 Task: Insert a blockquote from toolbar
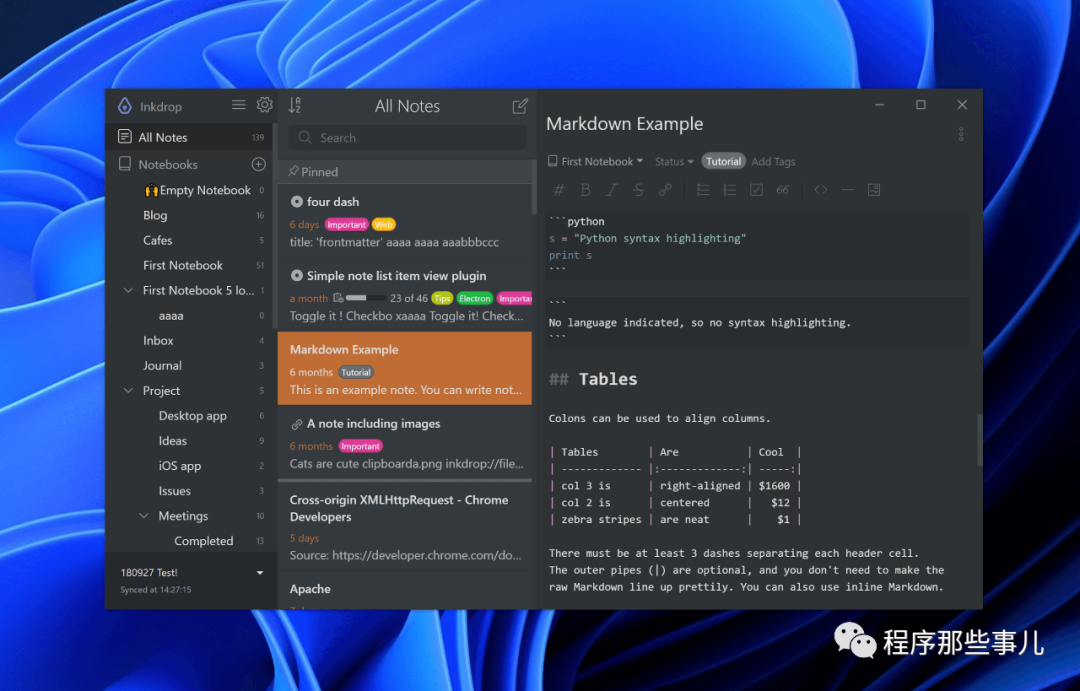[x=782, y=189]
